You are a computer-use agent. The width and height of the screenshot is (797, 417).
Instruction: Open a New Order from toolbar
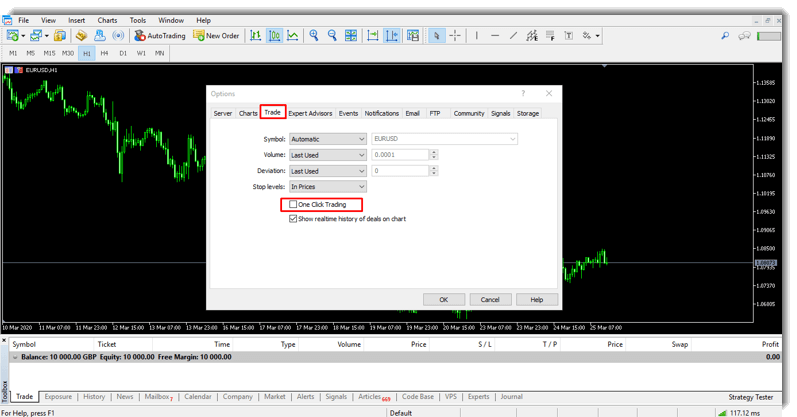point(216,36)
